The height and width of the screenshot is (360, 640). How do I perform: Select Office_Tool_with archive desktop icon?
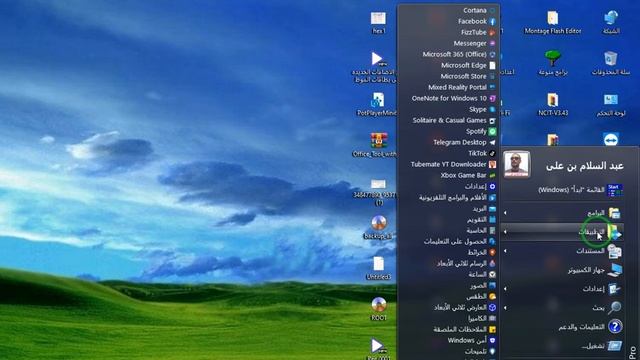(x=375, y=145)
